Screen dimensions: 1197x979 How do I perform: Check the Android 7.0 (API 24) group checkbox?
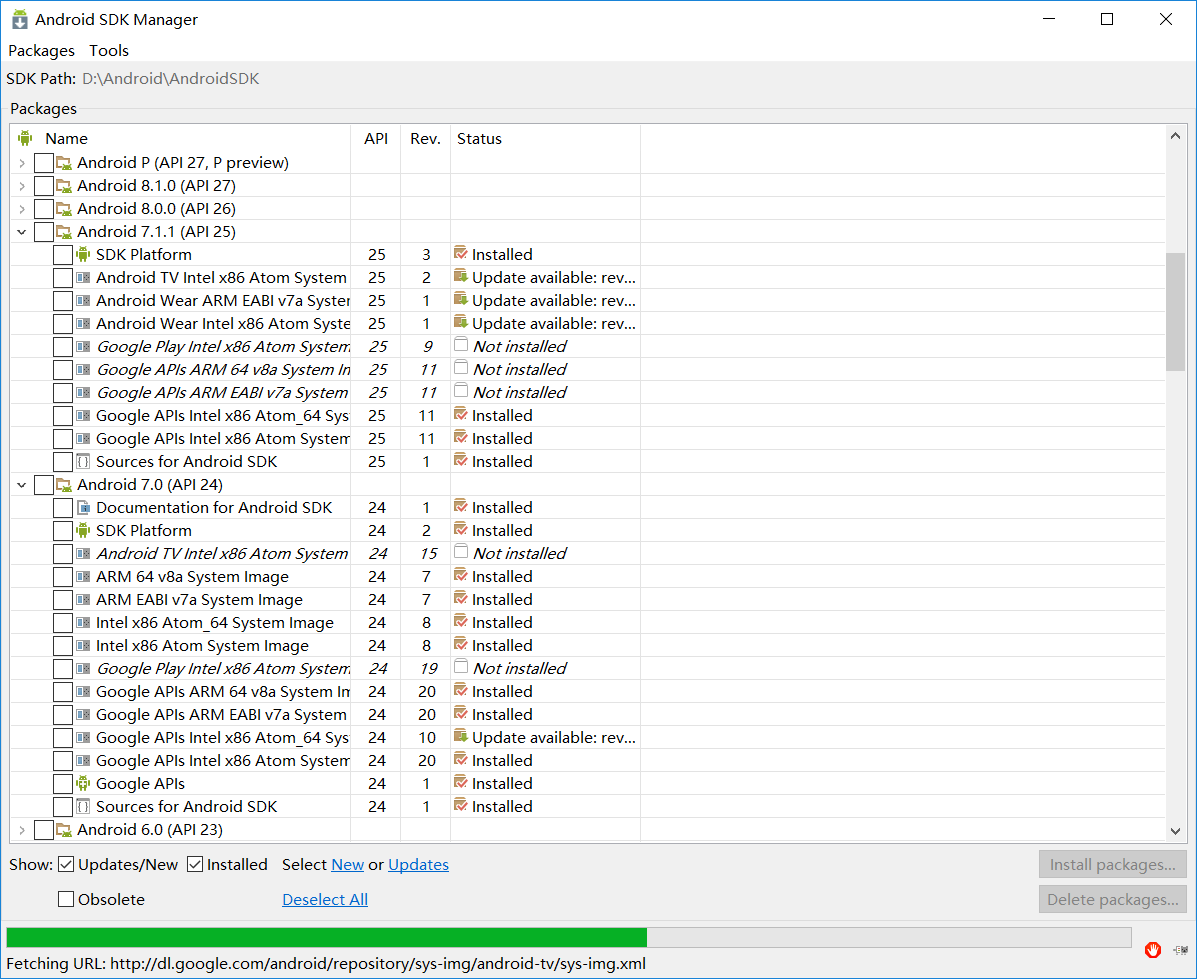coord(44,485)
